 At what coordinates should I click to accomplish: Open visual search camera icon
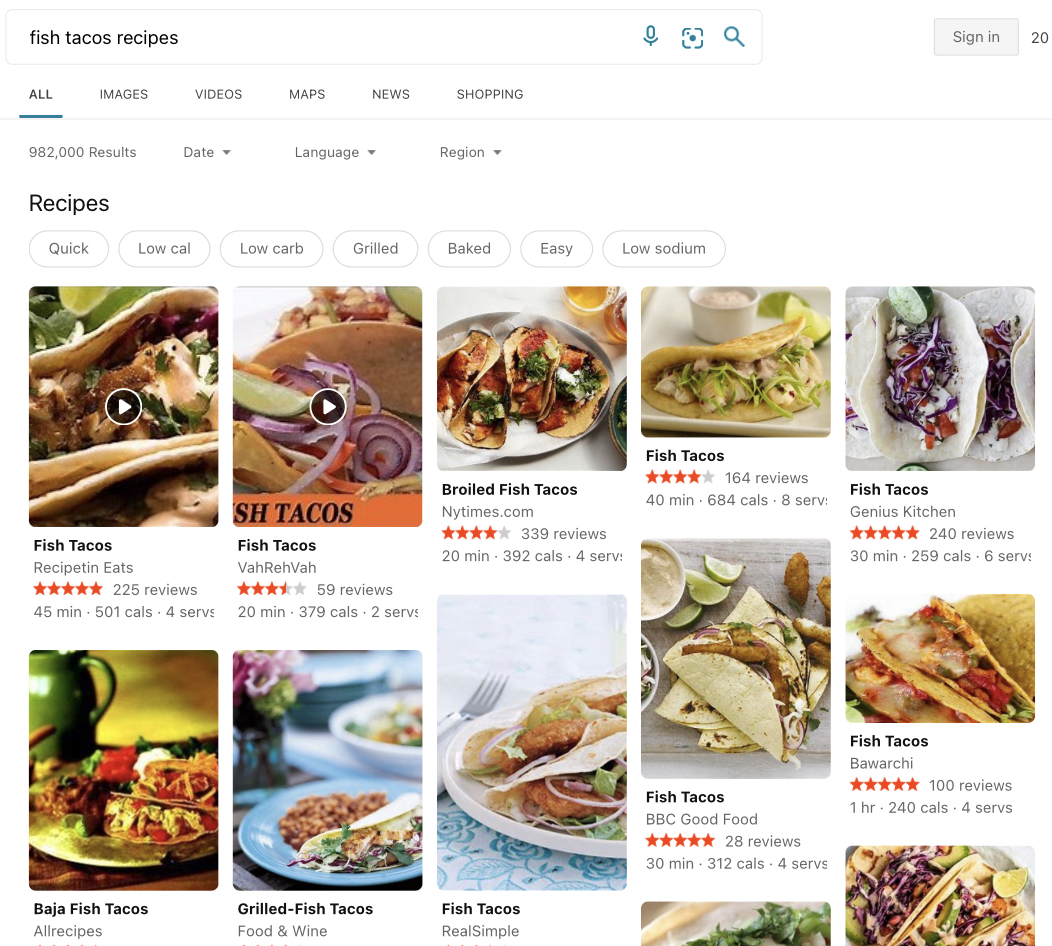[x=692, y=38]
